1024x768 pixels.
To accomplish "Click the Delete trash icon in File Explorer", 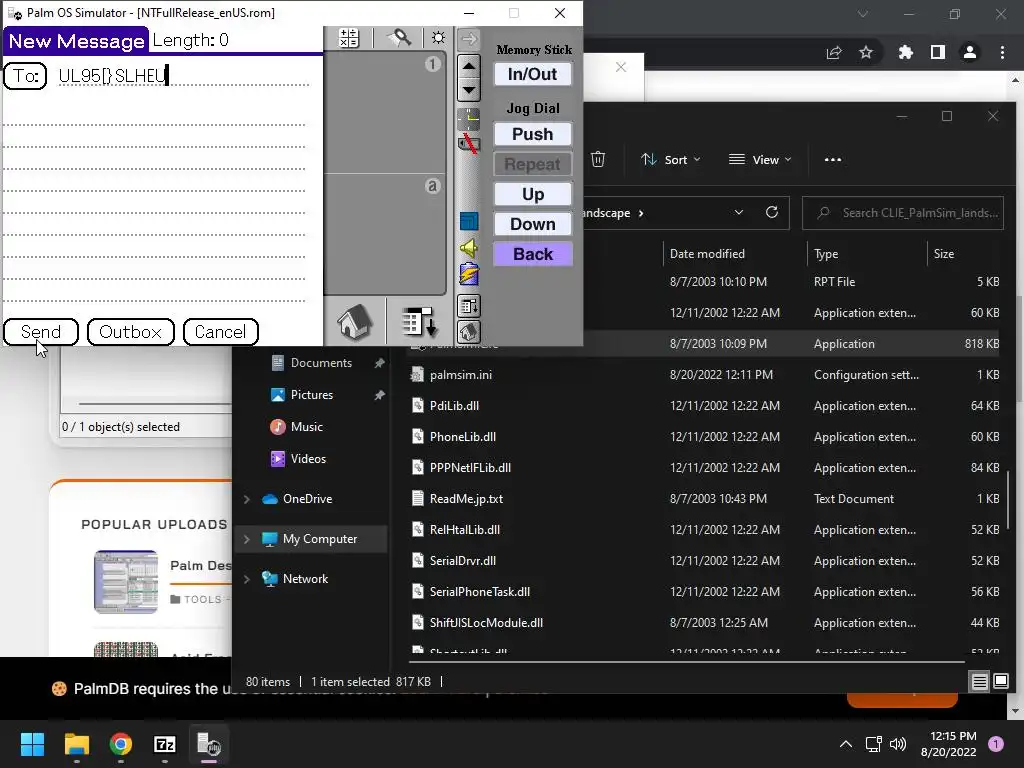I will click(598, 159).
